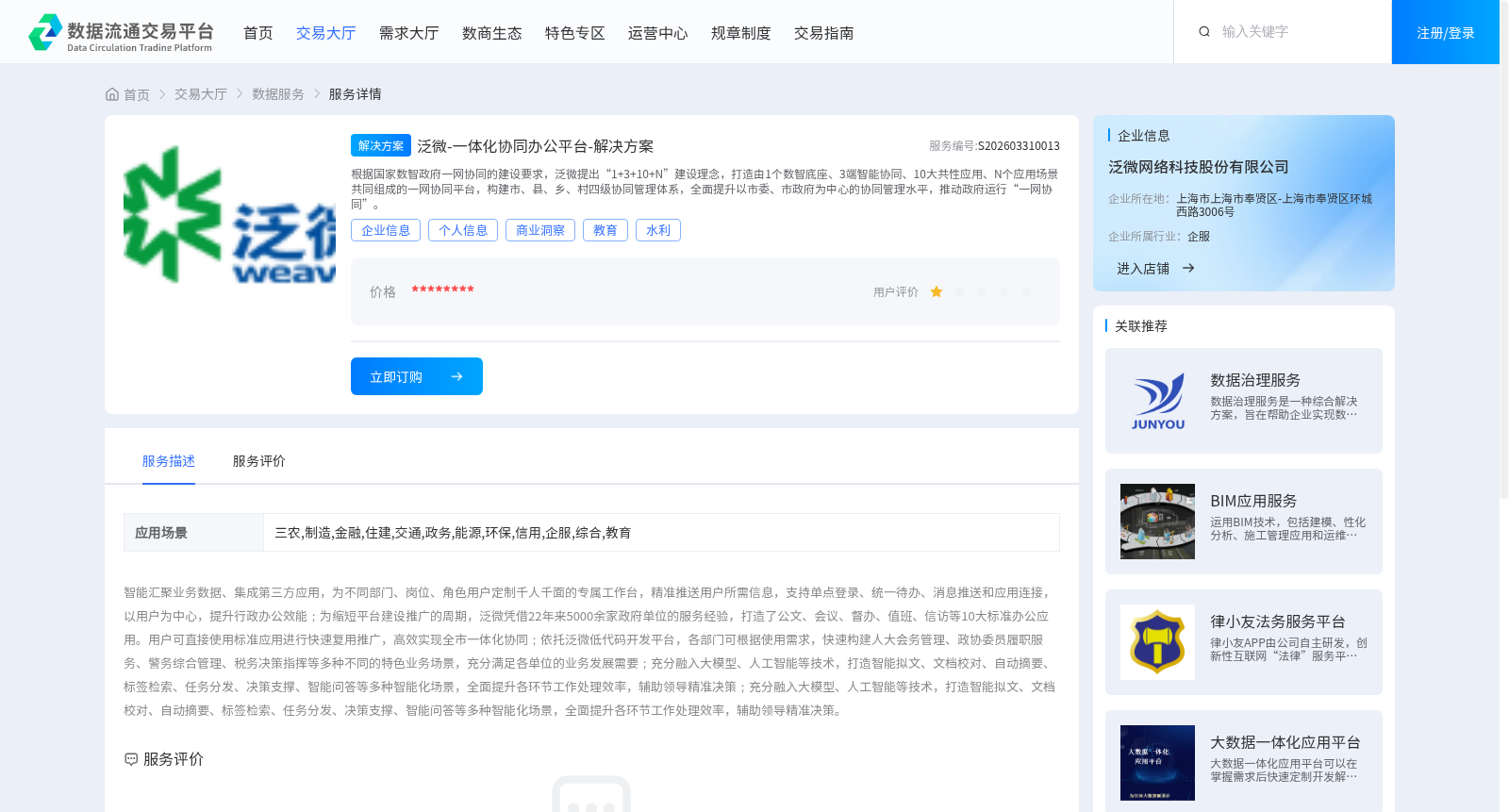Open 数商生态 in the top navigation
Viewport: 1509px width, 812px height.
(492, 33)
